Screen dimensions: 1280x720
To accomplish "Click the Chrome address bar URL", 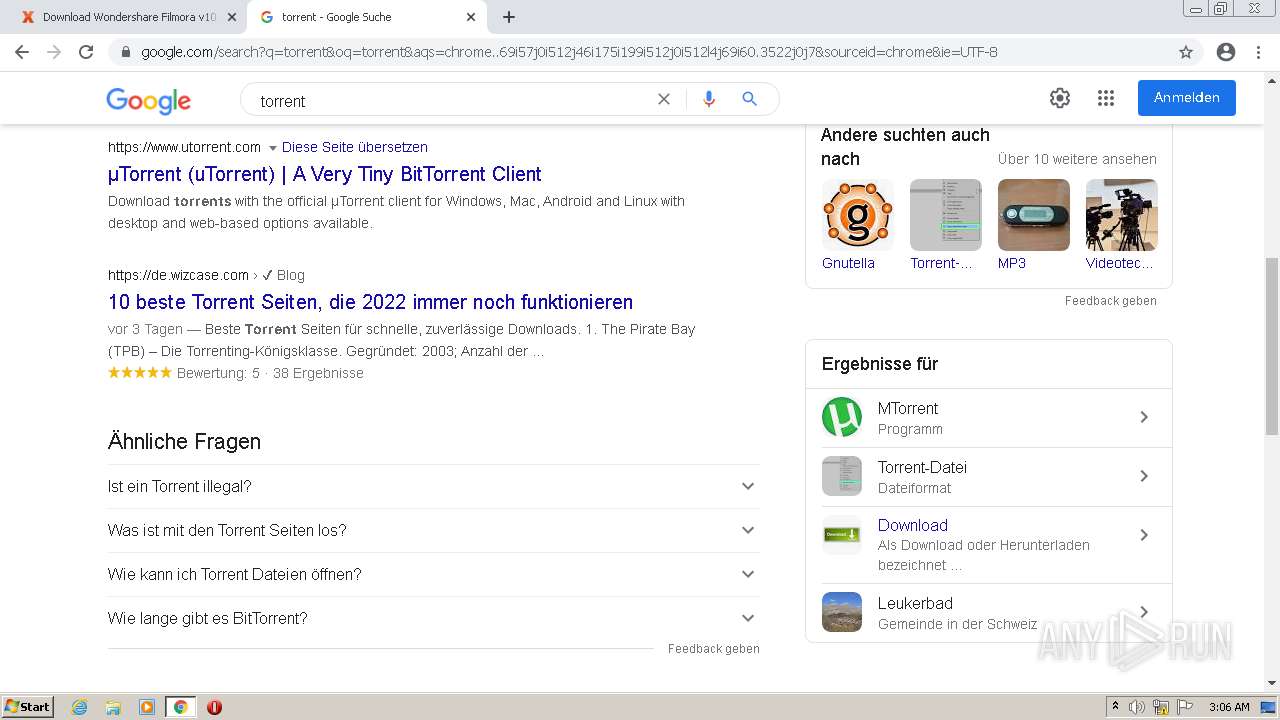I will coord(569,52).
